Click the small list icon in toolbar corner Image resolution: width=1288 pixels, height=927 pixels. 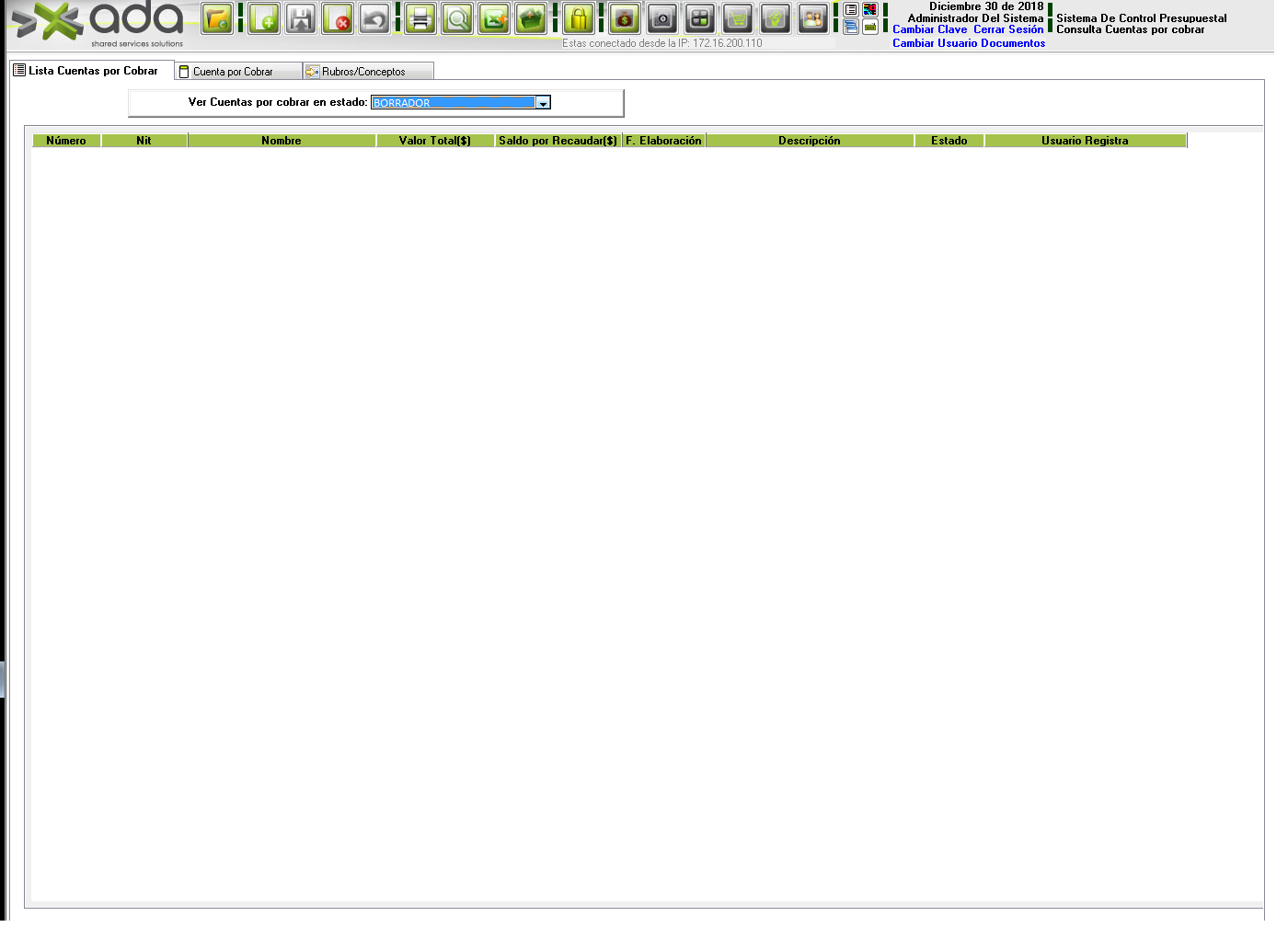click(x=851, y=9)
